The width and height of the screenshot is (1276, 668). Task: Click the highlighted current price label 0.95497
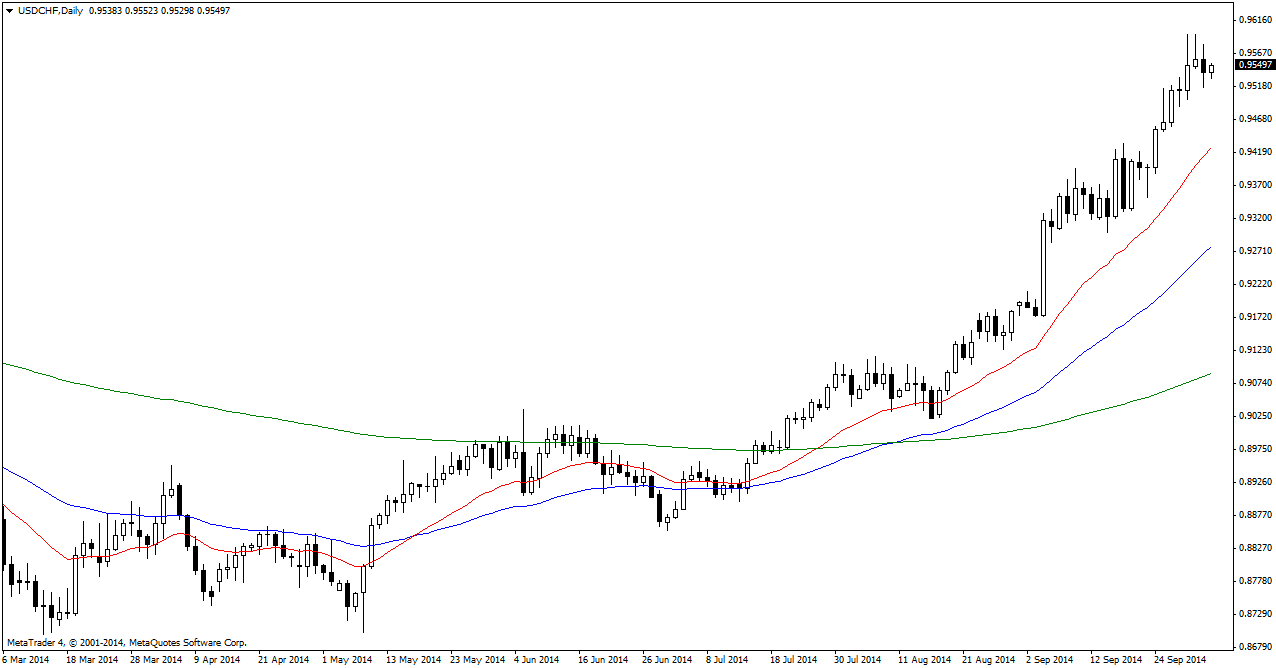1255,65
